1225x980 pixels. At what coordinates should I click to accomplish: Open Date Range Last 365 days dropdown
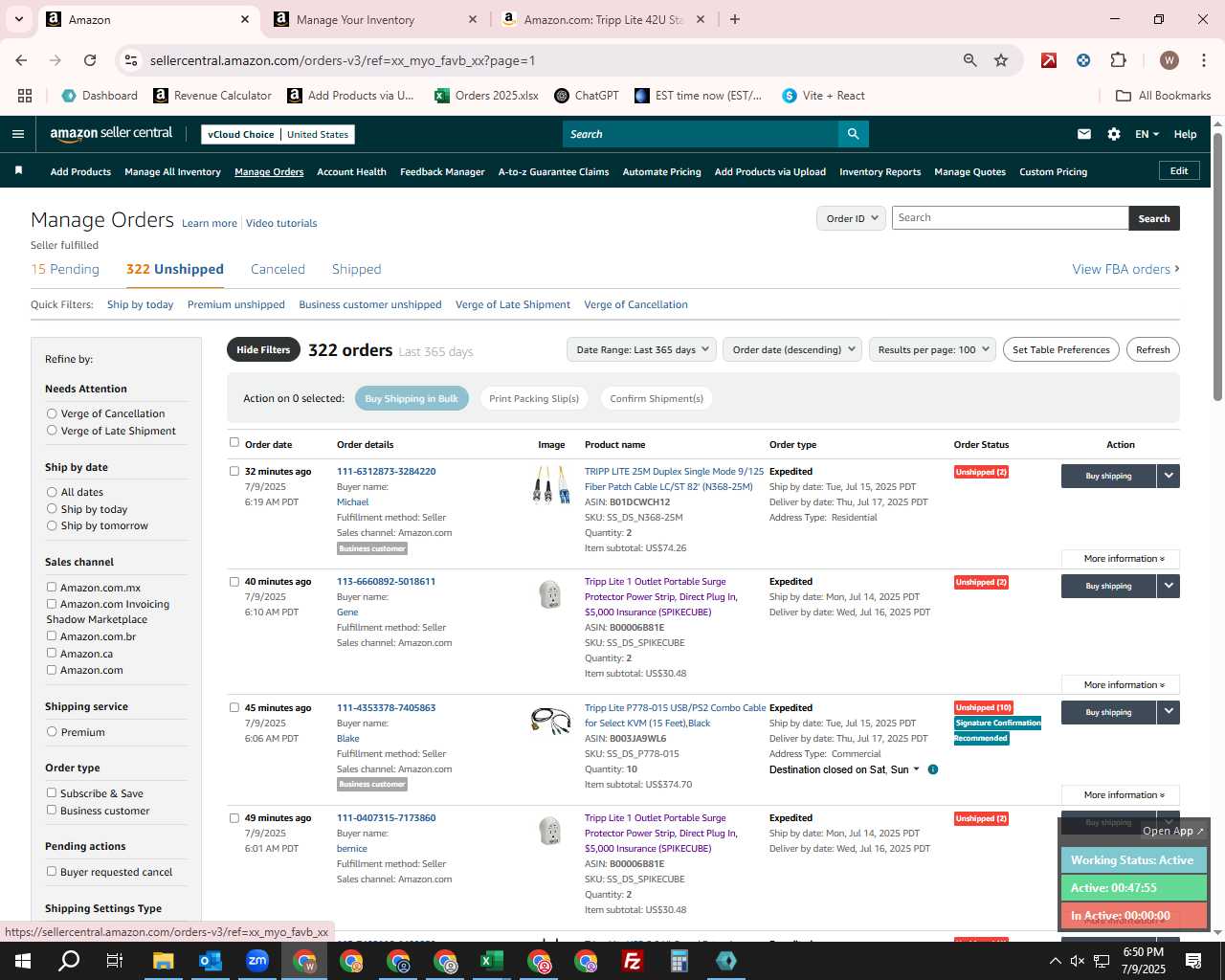(x=642, y=349)
